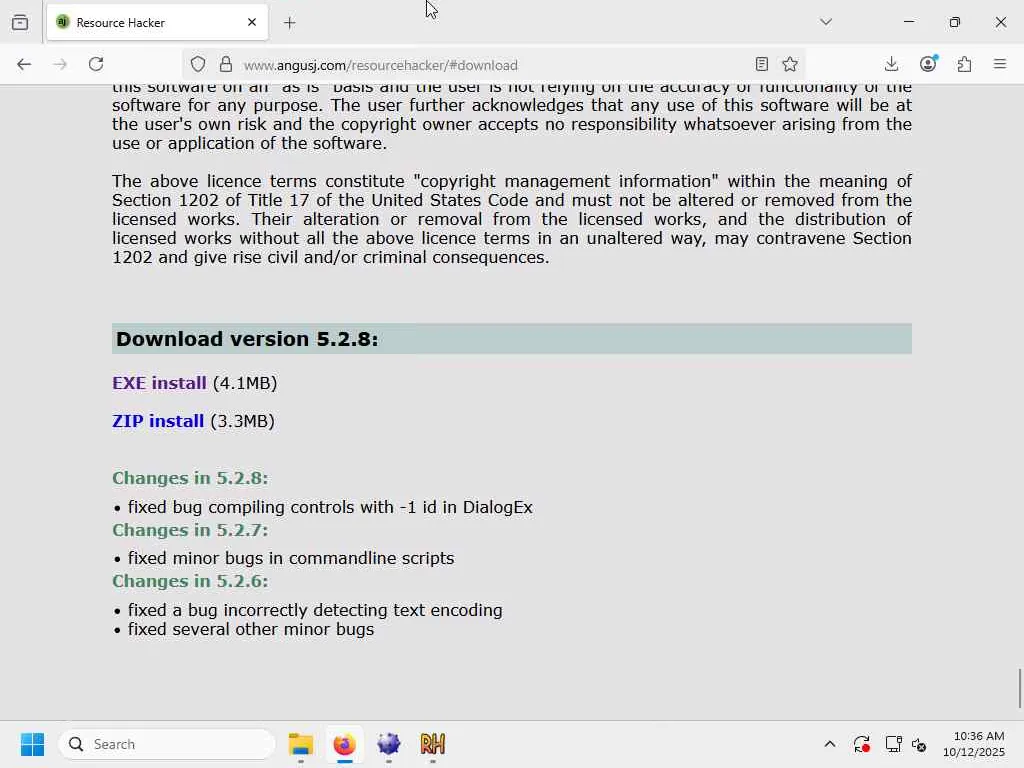The width and height of the screenshot is (1024, 768).
Task: Open the spiky blue sphere taskbar app
Action: coord(389,744)
